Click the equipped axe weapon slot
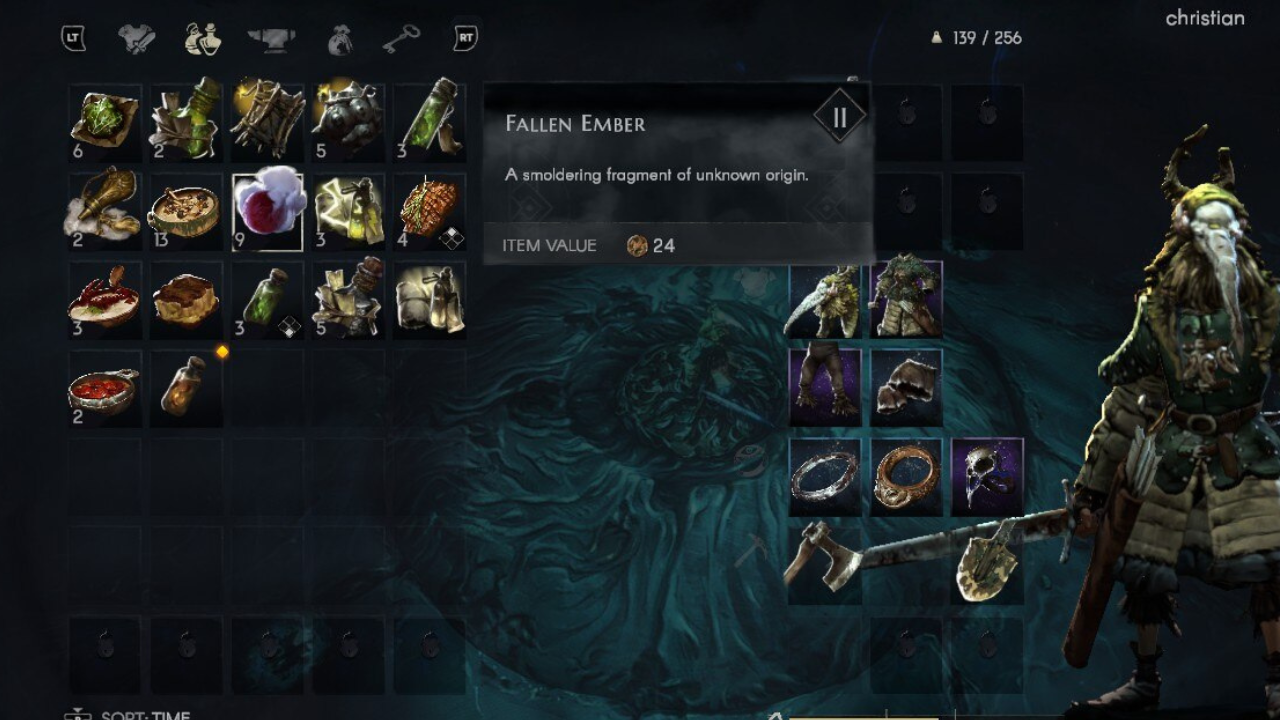Viewport: 1280px width, 720px height. 825,565
